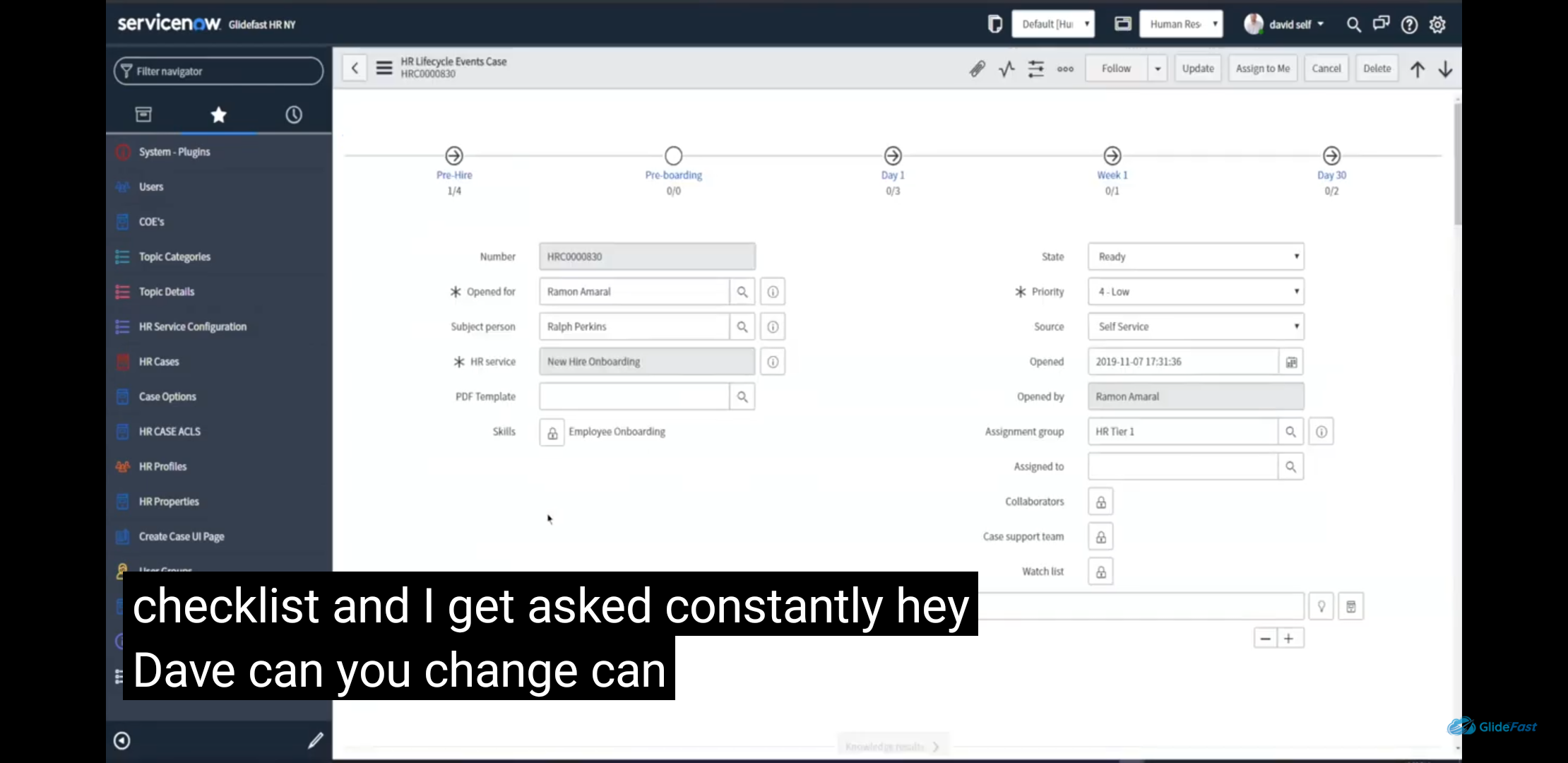This screenshot has width=1568, height=763.
Task: Select the Pre-boarding stage marker
Action: click(x=674, y=155)
